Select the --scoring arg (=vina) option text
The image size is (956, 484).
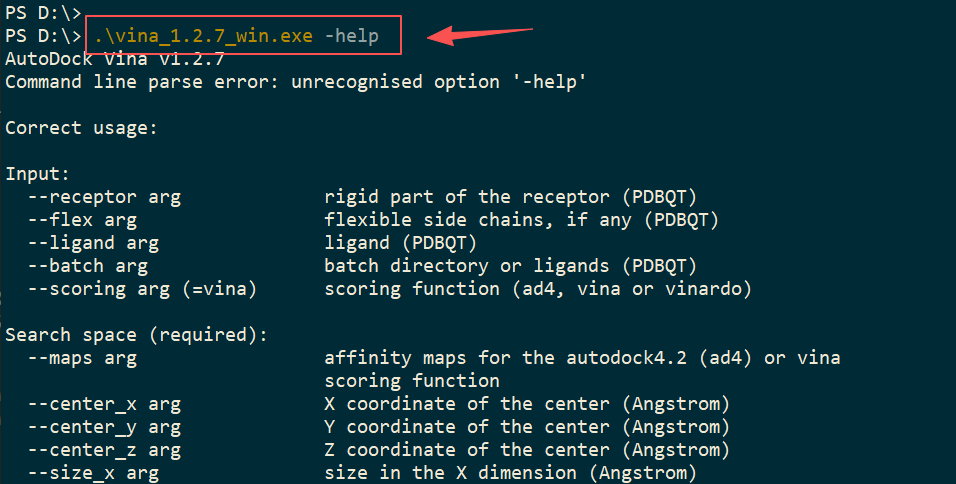(142, 289)
